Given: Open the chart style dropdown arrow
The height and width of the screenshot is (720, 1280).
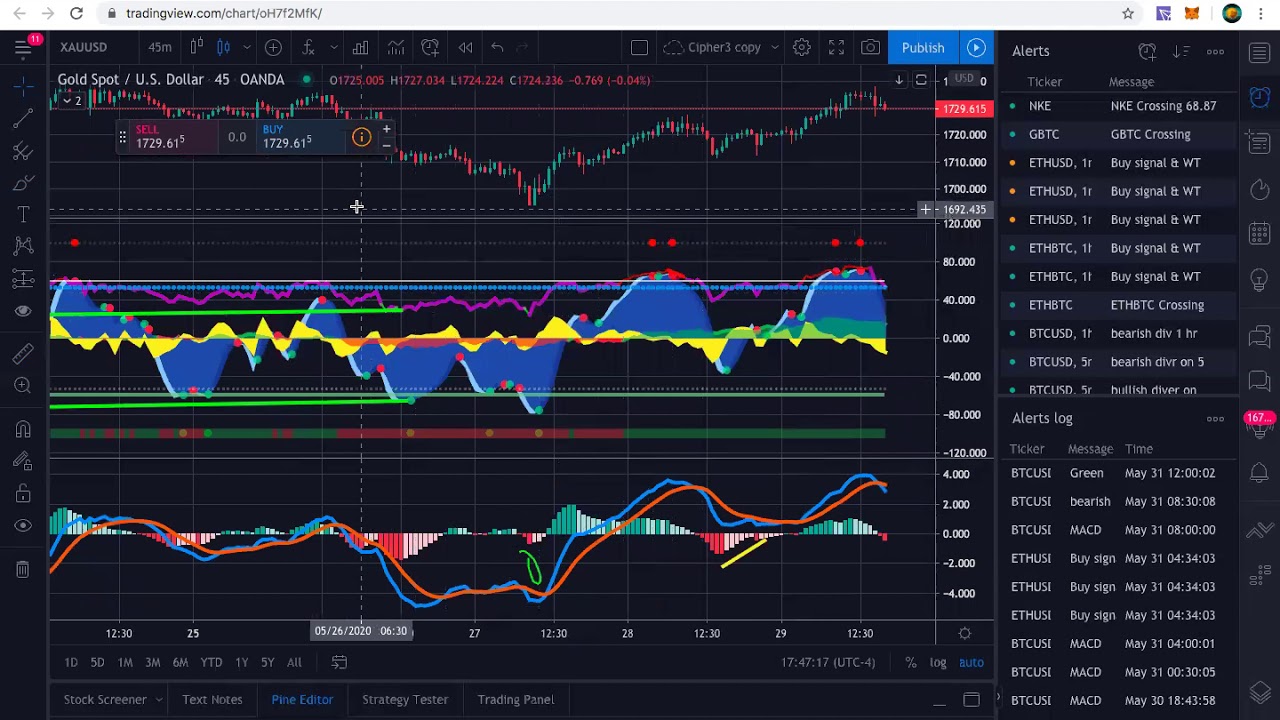Looking at the screenshot, I should coord(246,47).
